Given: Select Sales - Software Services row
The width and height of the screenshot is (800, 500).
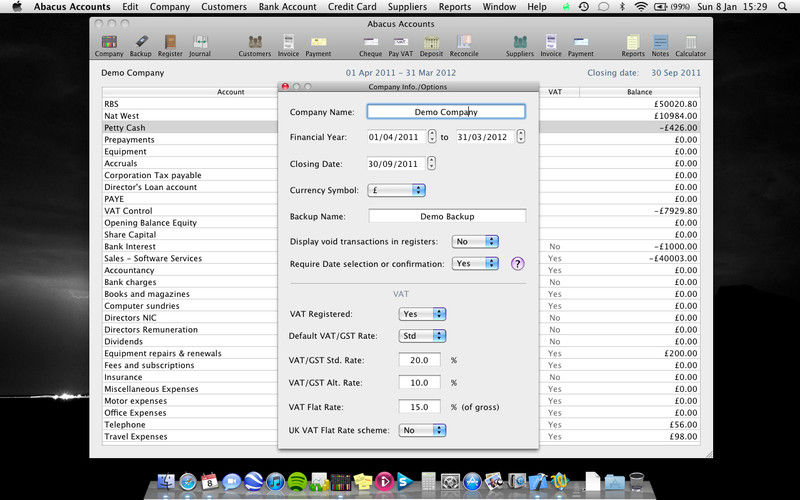Looking at the screenshot, I should [x=401, y=258].
